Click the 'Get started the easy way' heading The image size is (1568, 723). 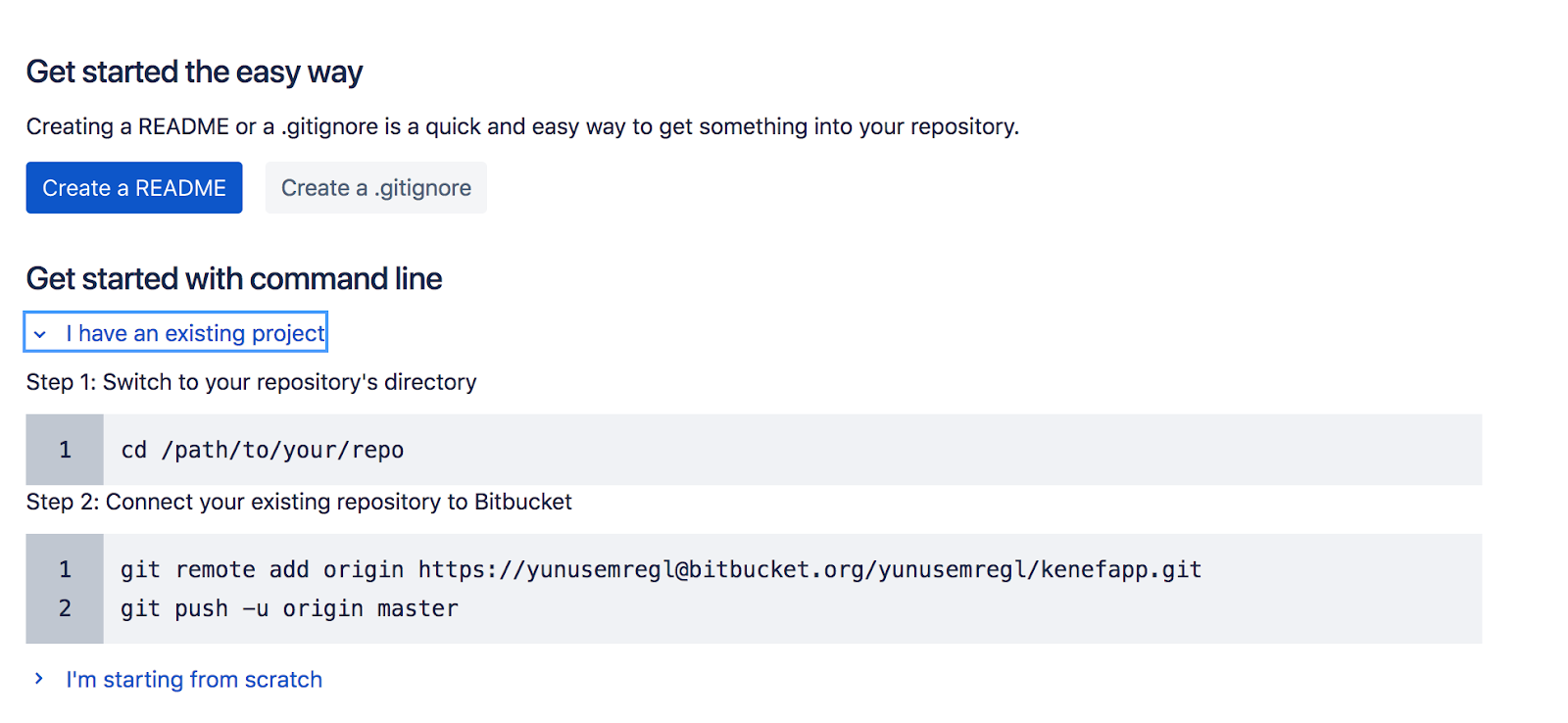click(194, 72)
